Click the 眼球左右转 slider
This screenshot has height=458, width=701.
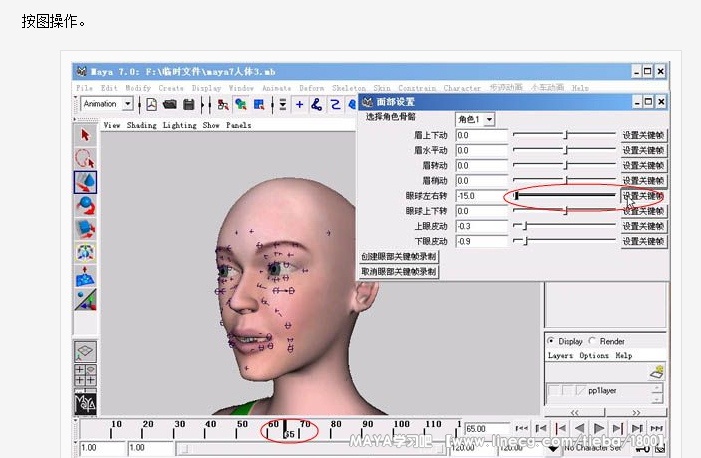[x=564, y=195]
